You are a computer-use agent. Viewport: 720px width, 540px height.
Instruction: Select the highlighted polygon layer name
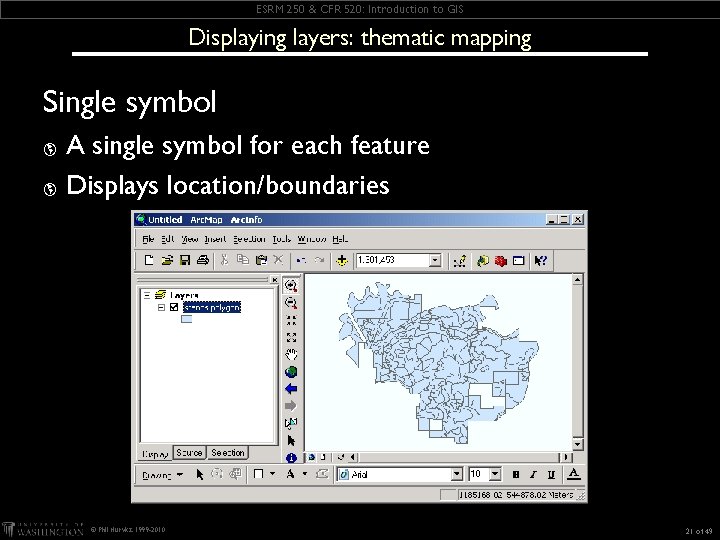(x=212, y=307)
